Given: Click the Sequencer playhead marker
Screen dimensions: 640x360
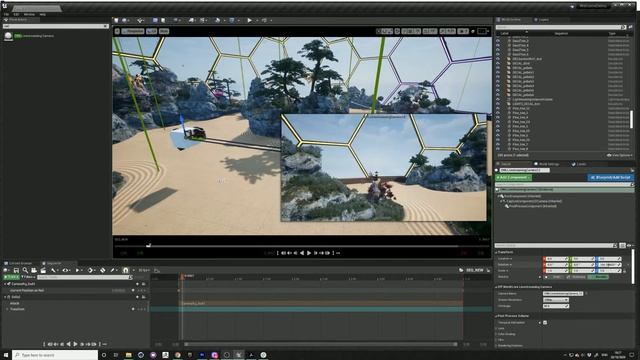Looking at the screenshot, I should (x=182, y=276).
